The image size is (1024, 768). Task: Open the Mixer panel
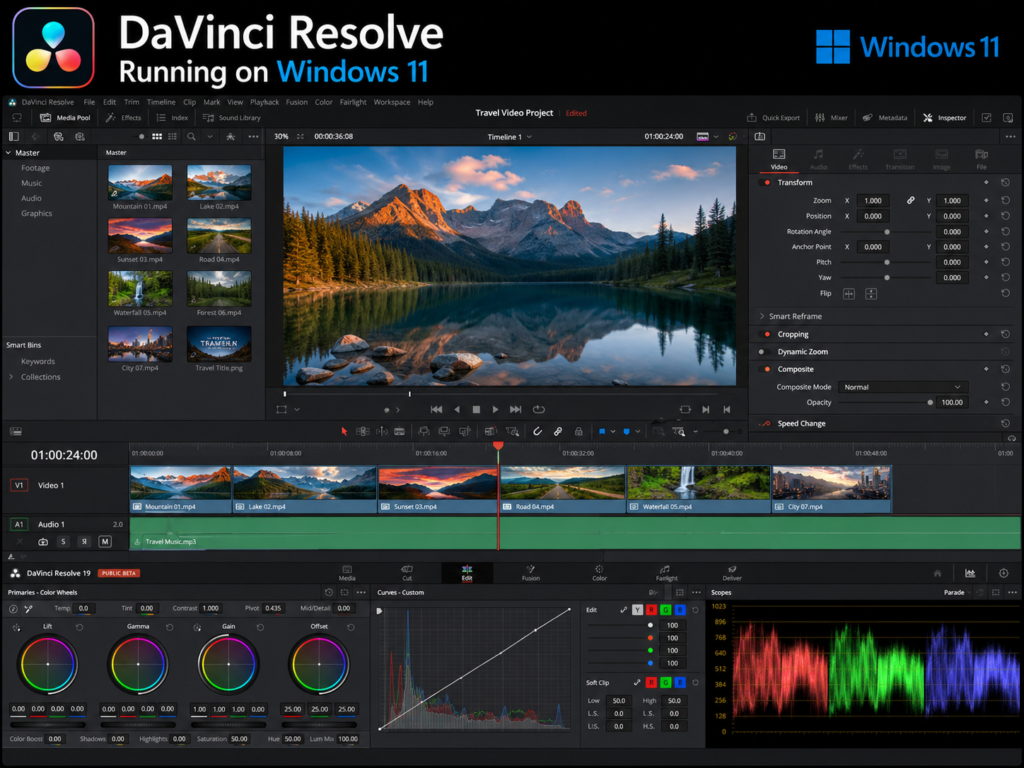pos(831,118)
